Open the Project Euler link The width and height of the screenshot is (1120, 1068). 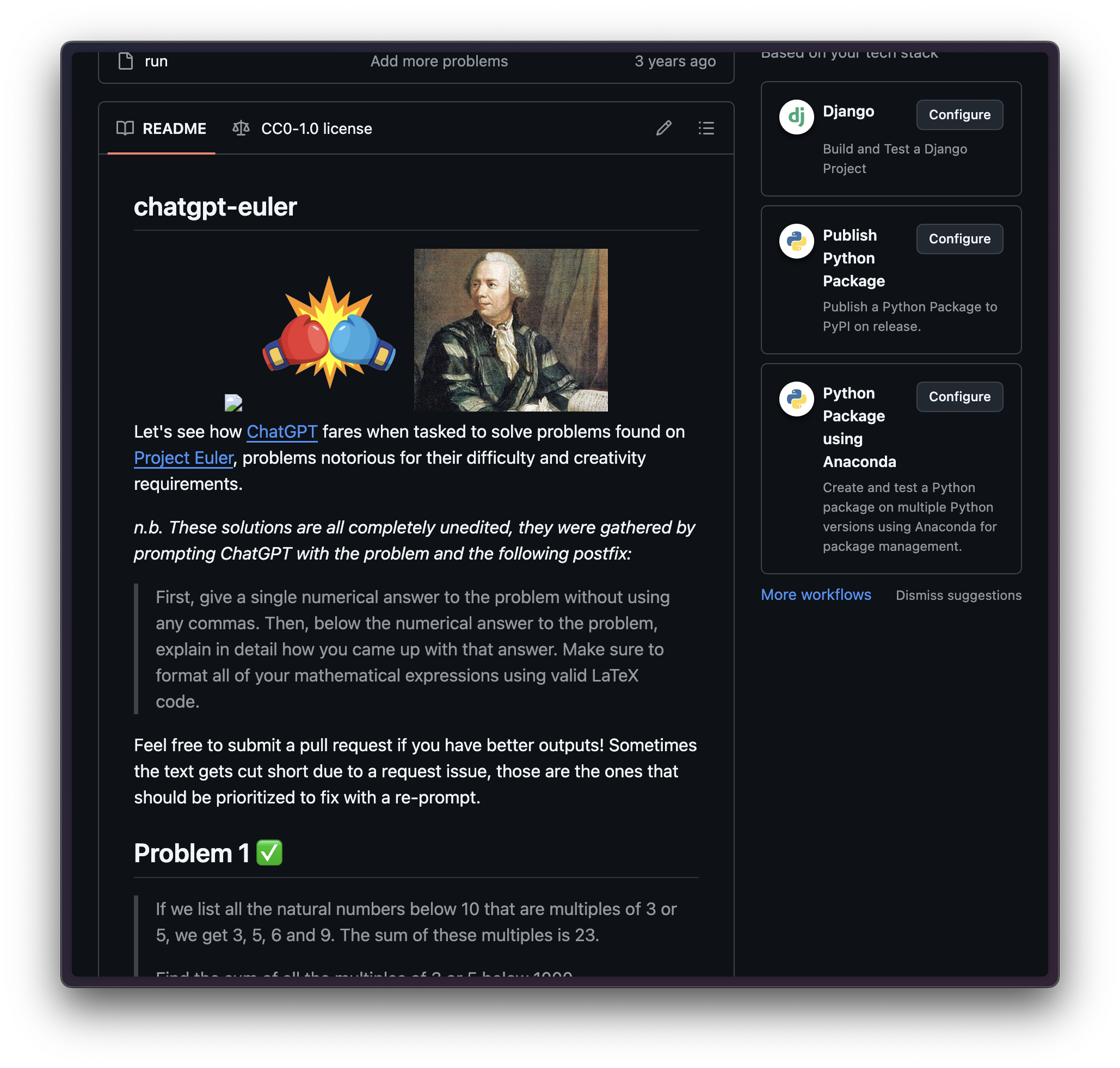(183, 458)
